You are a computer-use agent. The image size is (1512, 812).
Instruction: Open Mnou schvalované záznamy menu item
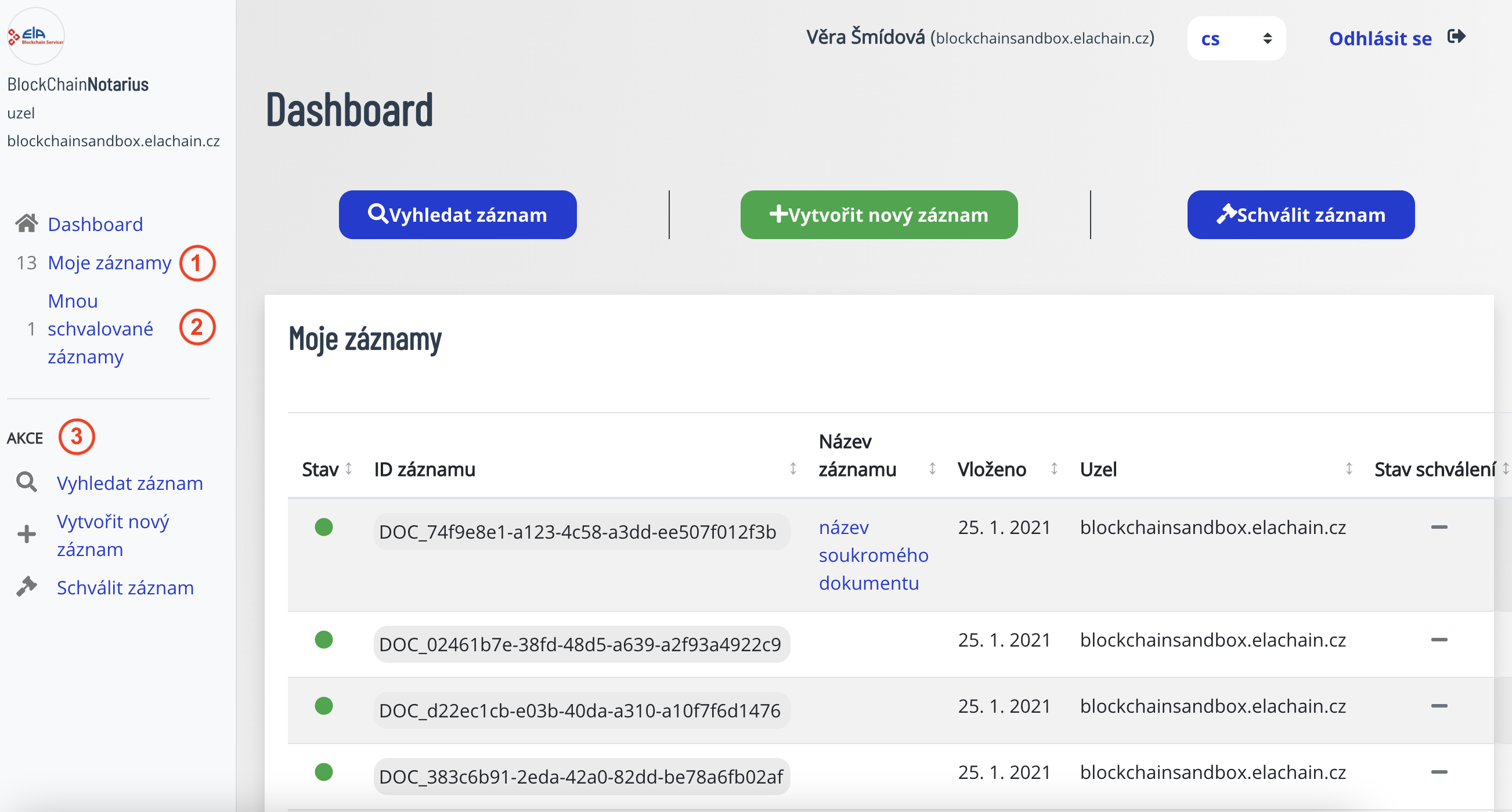tap(100, 329)
